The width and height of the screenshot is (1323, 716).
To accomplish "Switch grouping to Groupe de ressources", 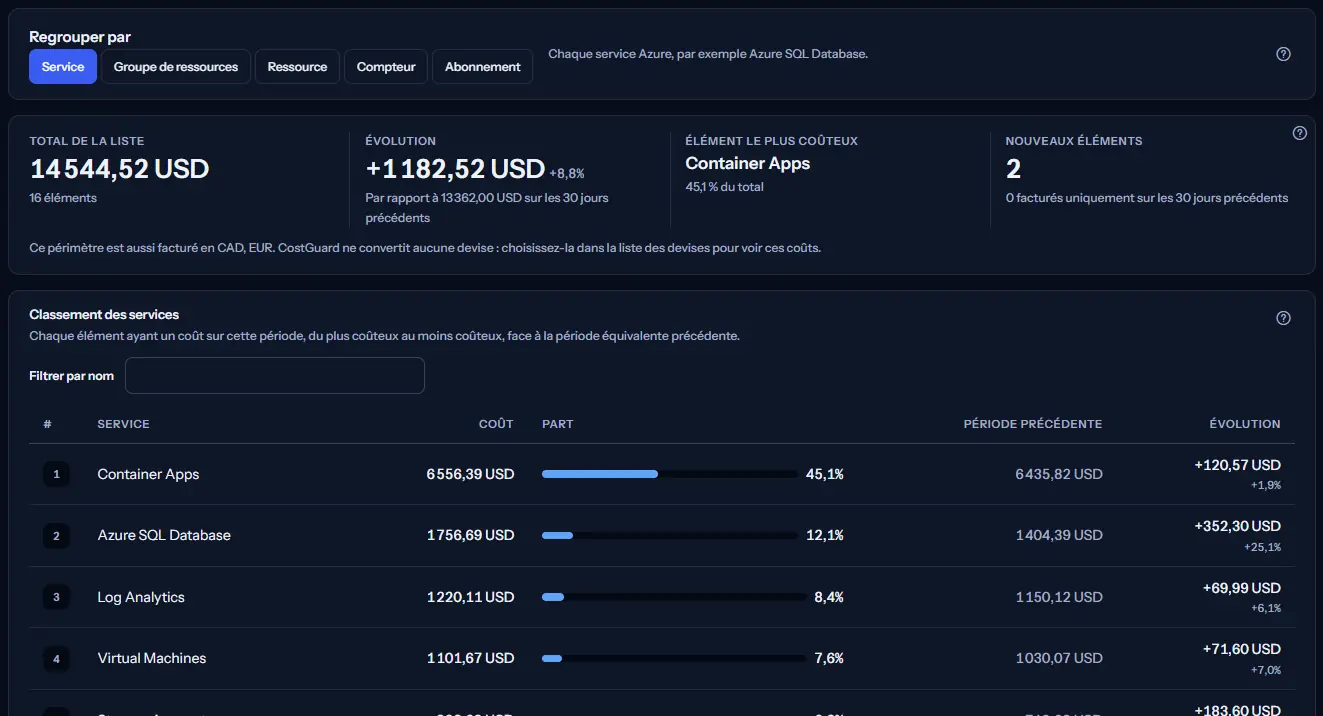I will click(176, 67).
